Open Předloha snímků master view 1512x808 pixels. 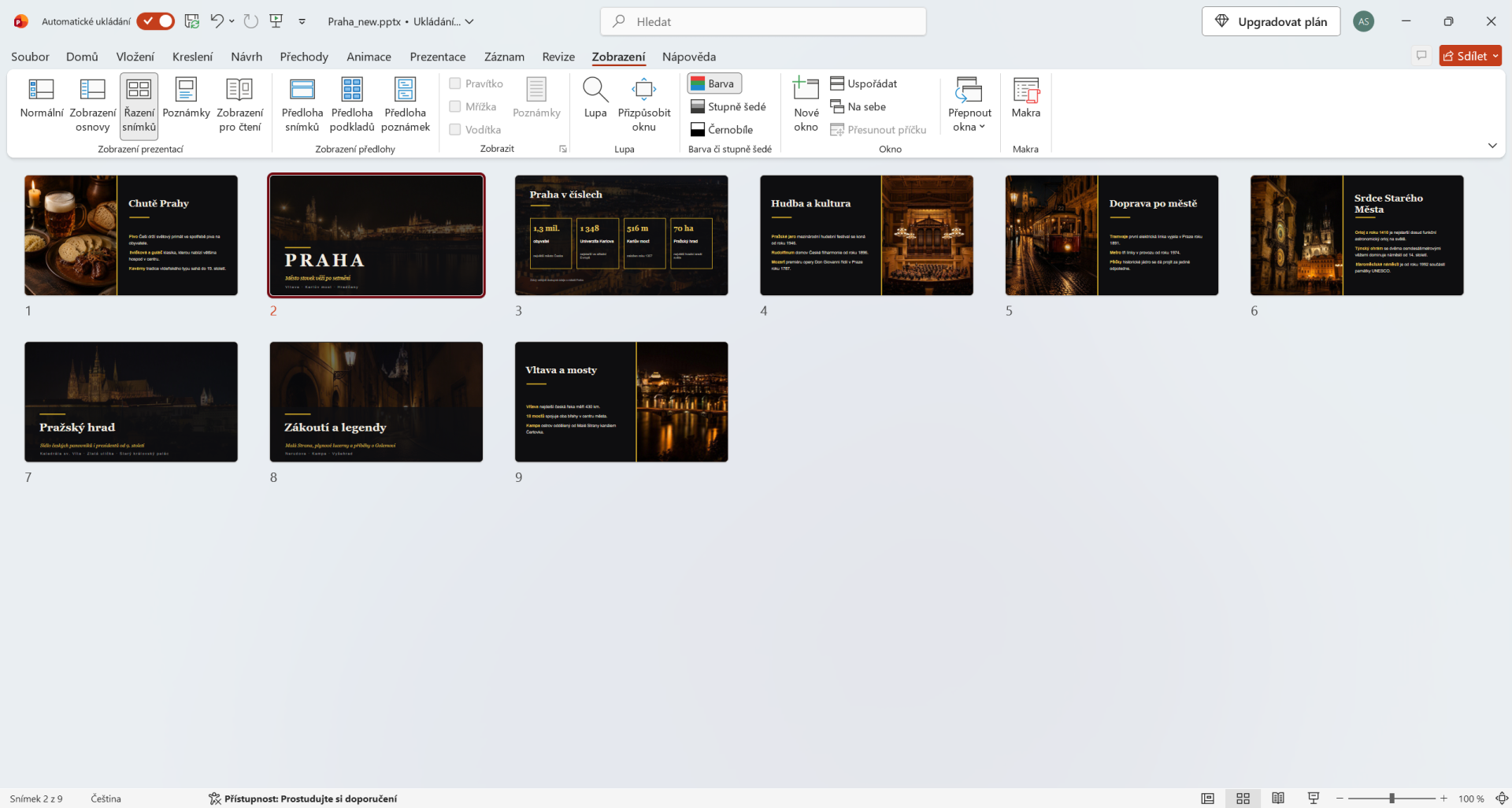302,106
